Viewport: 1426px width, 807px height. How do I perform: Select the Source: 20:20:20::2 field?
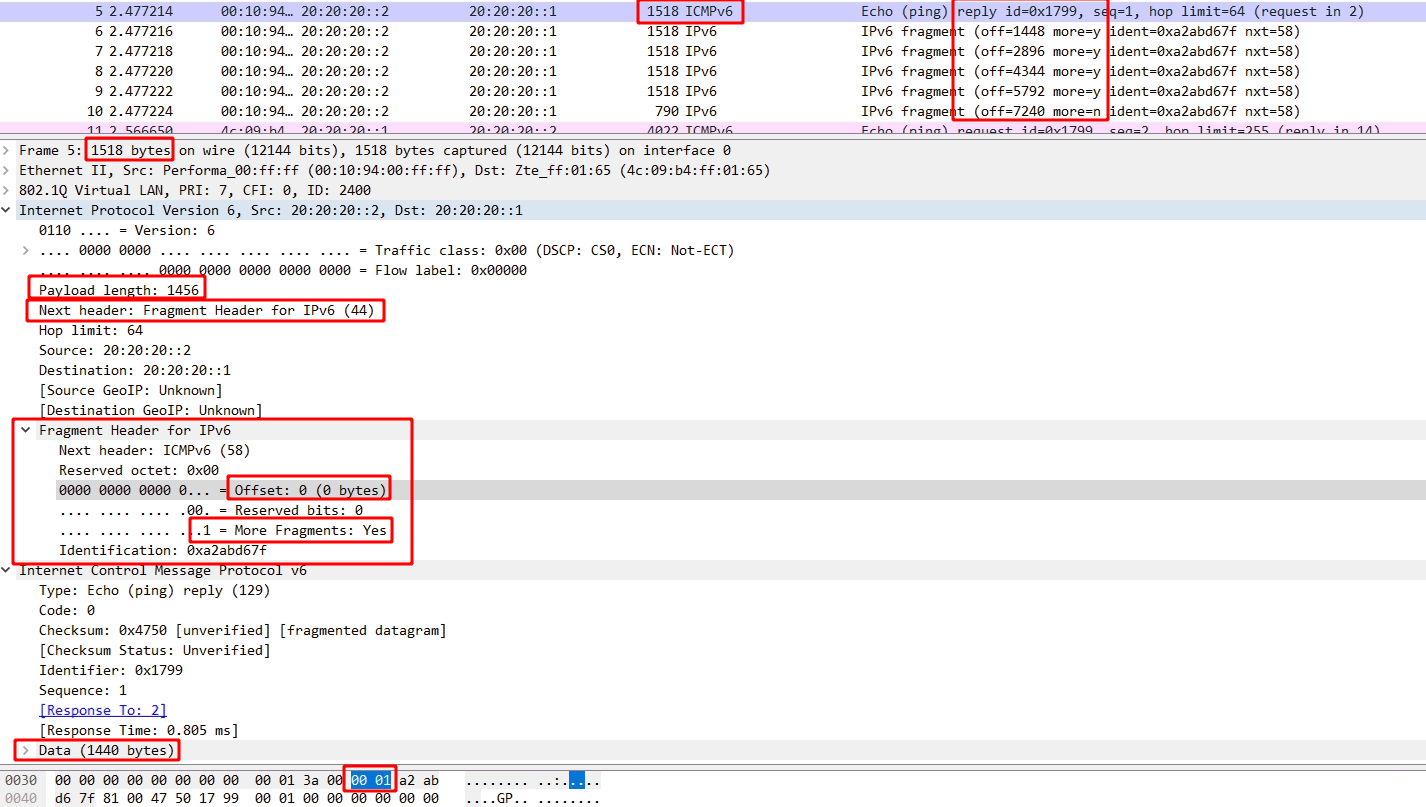click(115, 350)
